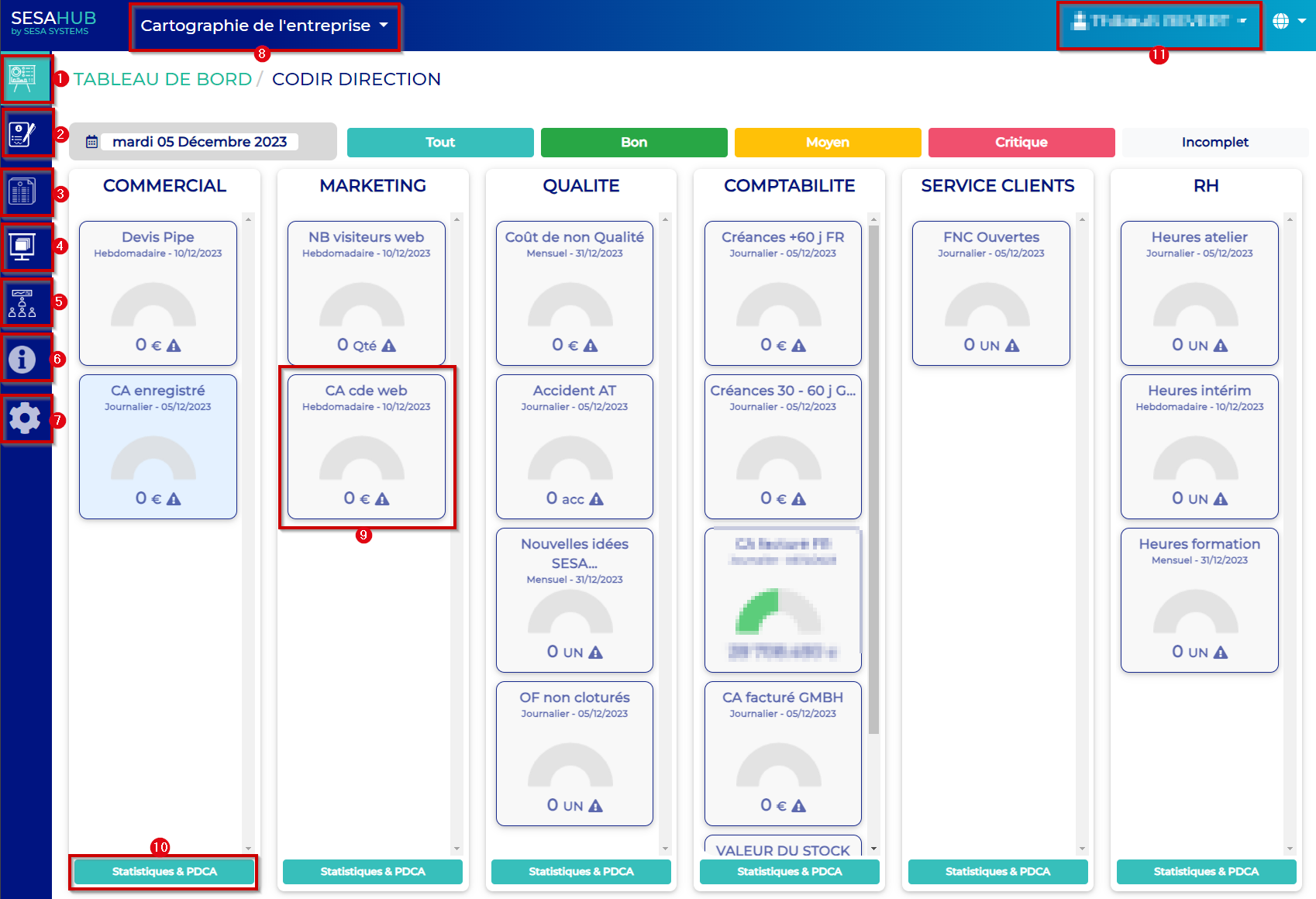This screenshot has width=1316, height=899.
Task: Show Moyen status indicators
Action: pyautogui.click(x=827, y=143)
